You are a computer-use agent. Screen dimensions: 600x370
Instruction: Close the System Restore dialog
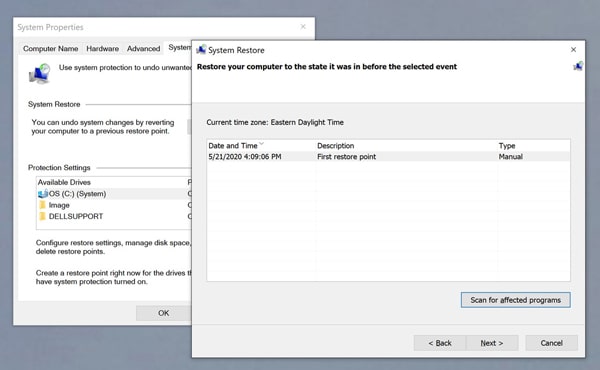pos(573,50)
